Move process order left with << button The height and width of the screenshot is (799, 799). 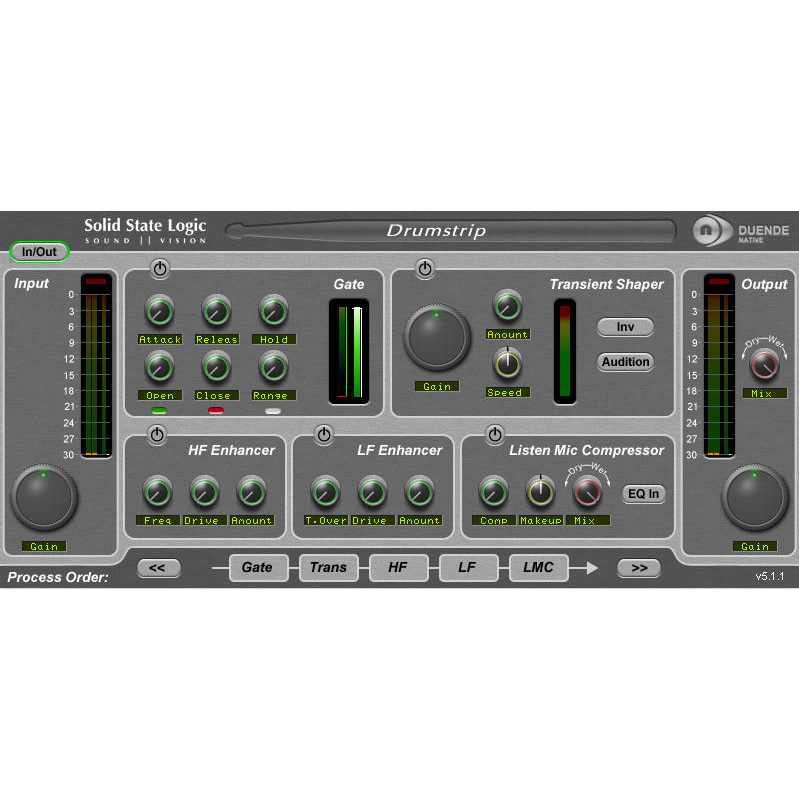[x=158, y=568]
